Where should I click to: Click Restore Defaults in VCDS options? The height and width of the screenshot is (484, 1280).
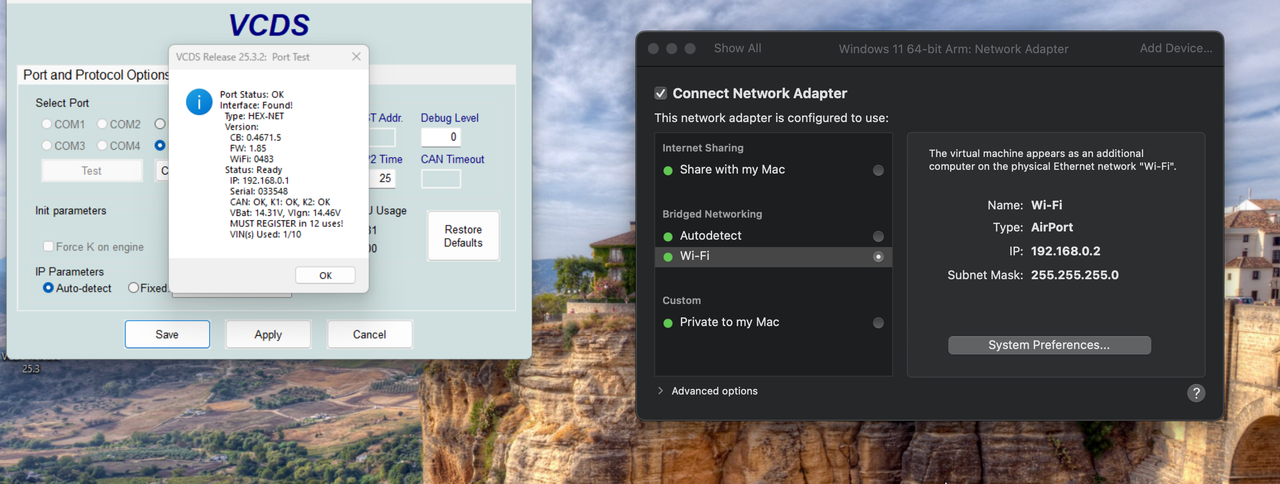pos(463,236)
